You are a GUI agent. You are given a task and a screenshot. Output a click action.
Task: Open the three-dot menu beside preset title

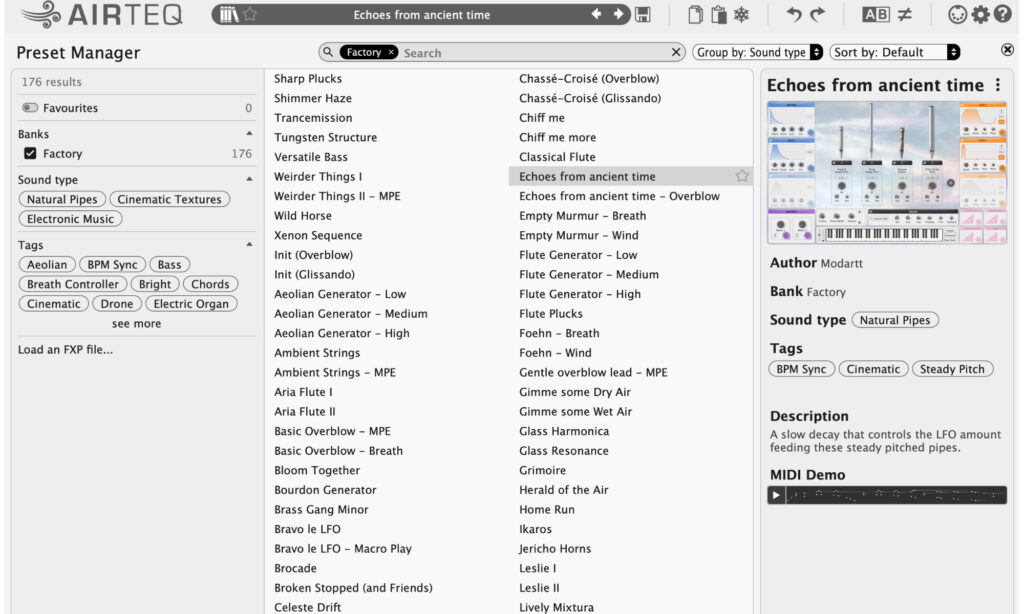998,85
